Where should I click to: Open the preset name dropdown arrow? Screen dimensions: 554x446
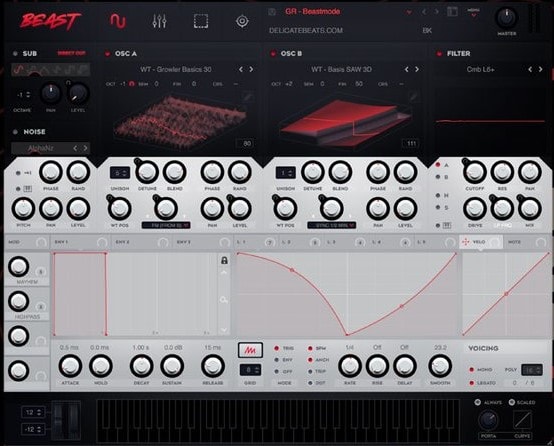409,12
